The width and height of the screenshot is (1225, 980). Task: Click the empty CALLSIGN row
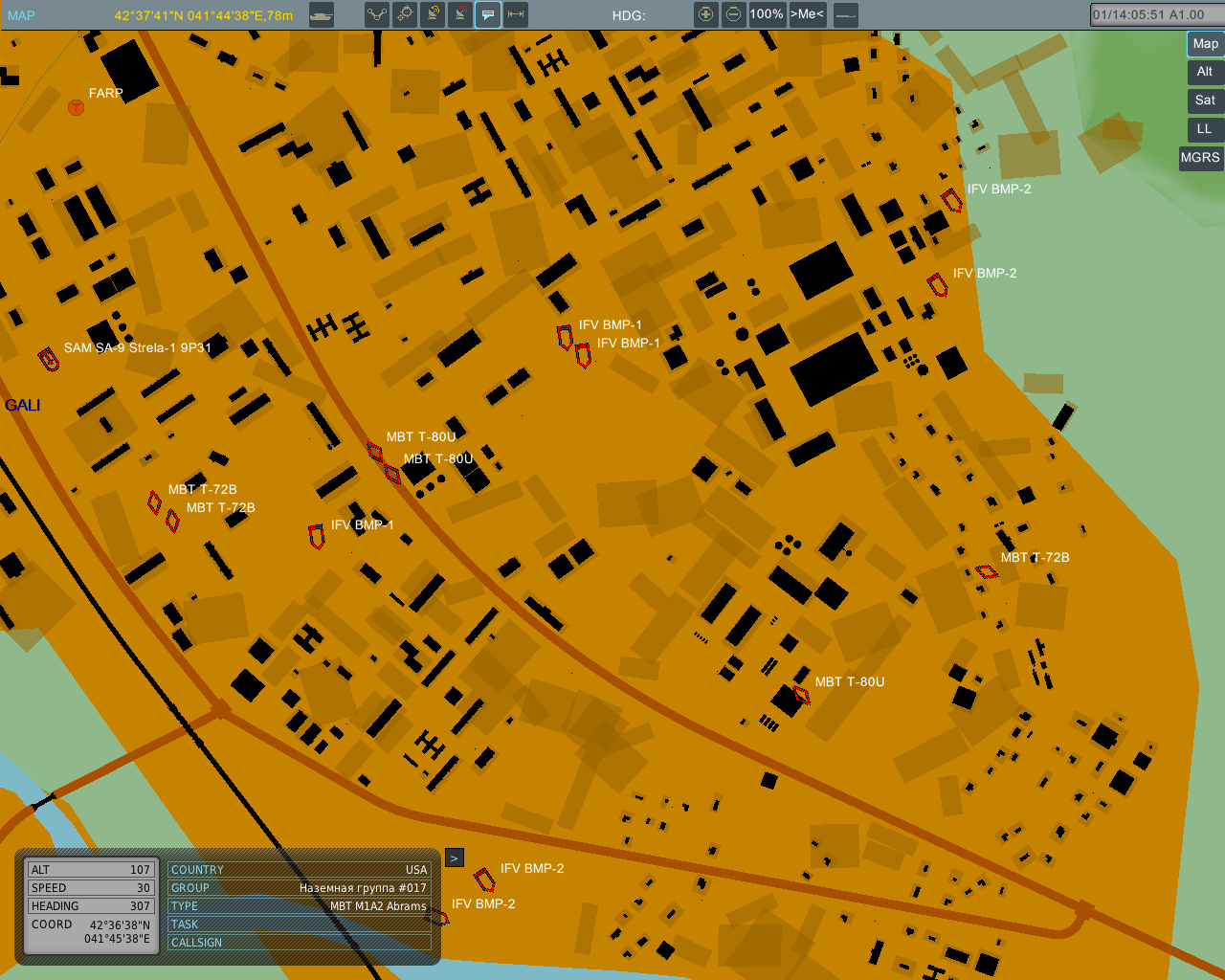[x=300, y=942]
